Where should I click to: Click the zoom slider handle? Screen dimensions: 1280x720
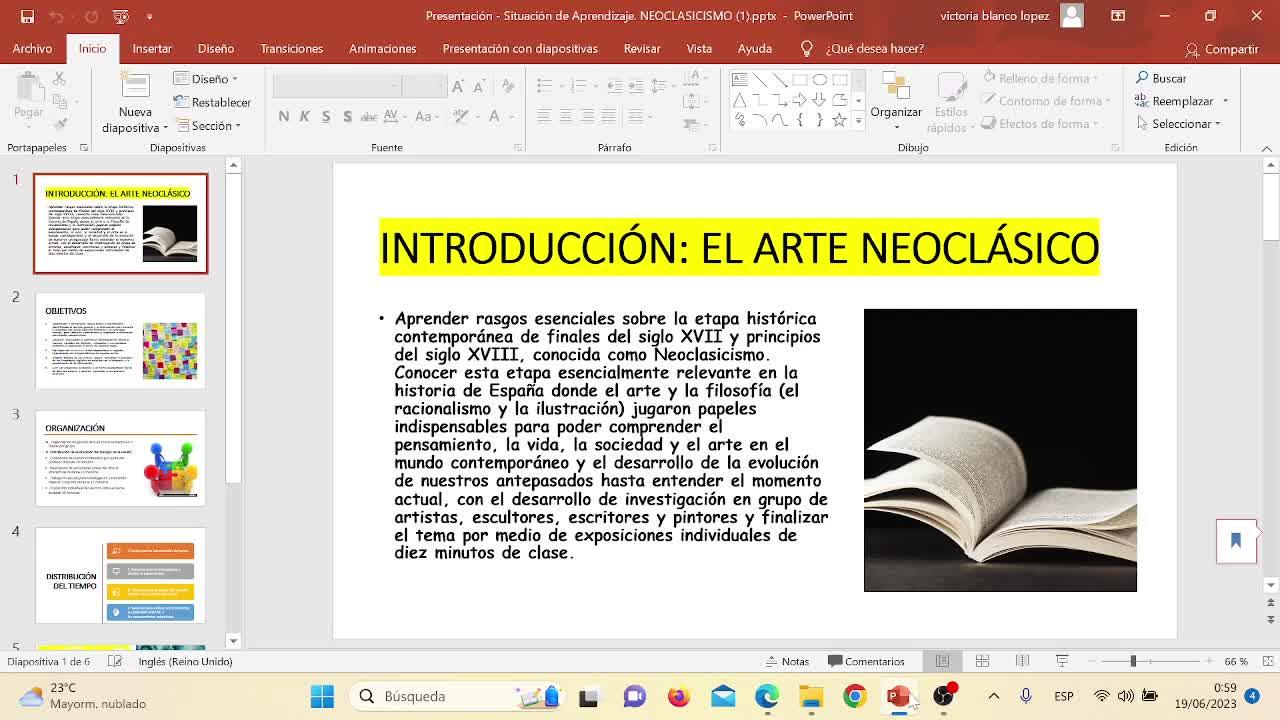click(1133, 661)
